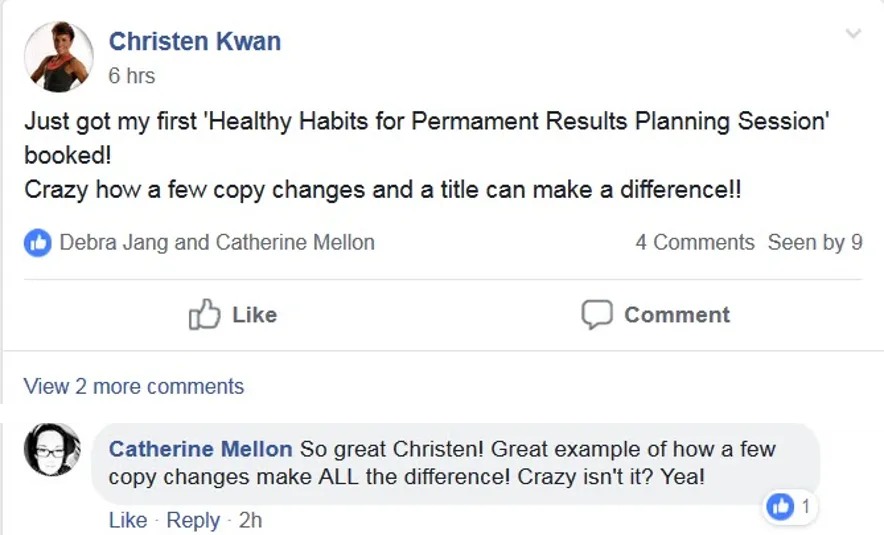Click the speech bubble Comment icon

click(x=597, y=315)
